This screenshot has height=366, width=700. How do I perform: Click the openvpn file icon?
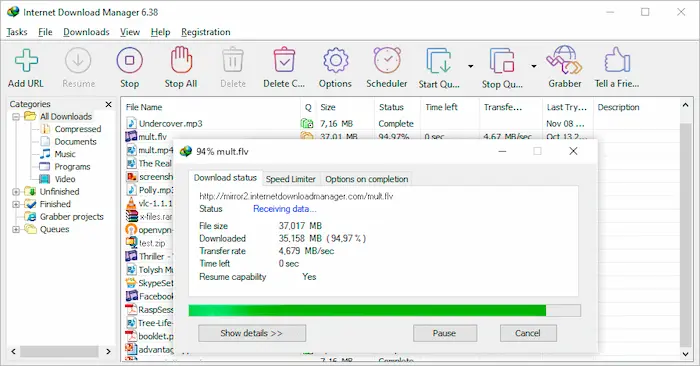131,230
